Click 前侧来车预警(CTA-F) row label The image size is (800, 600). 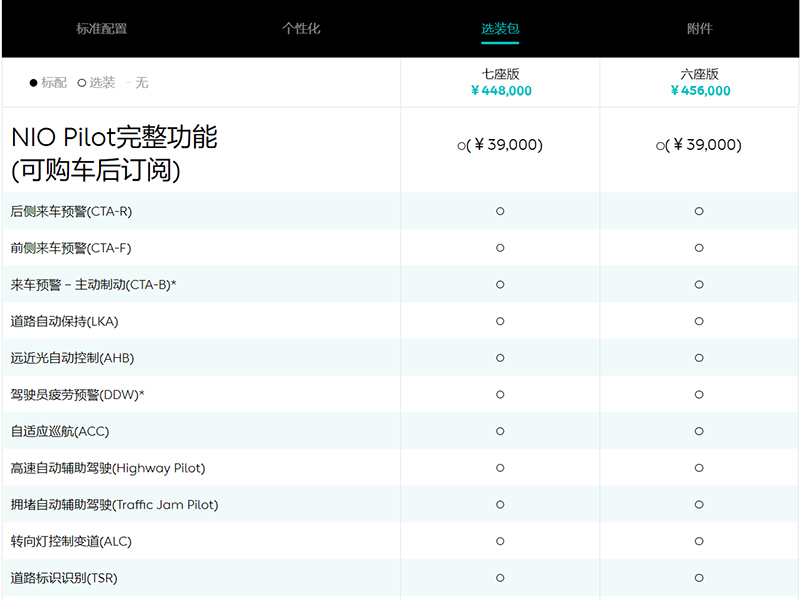[x=71, y=248]
